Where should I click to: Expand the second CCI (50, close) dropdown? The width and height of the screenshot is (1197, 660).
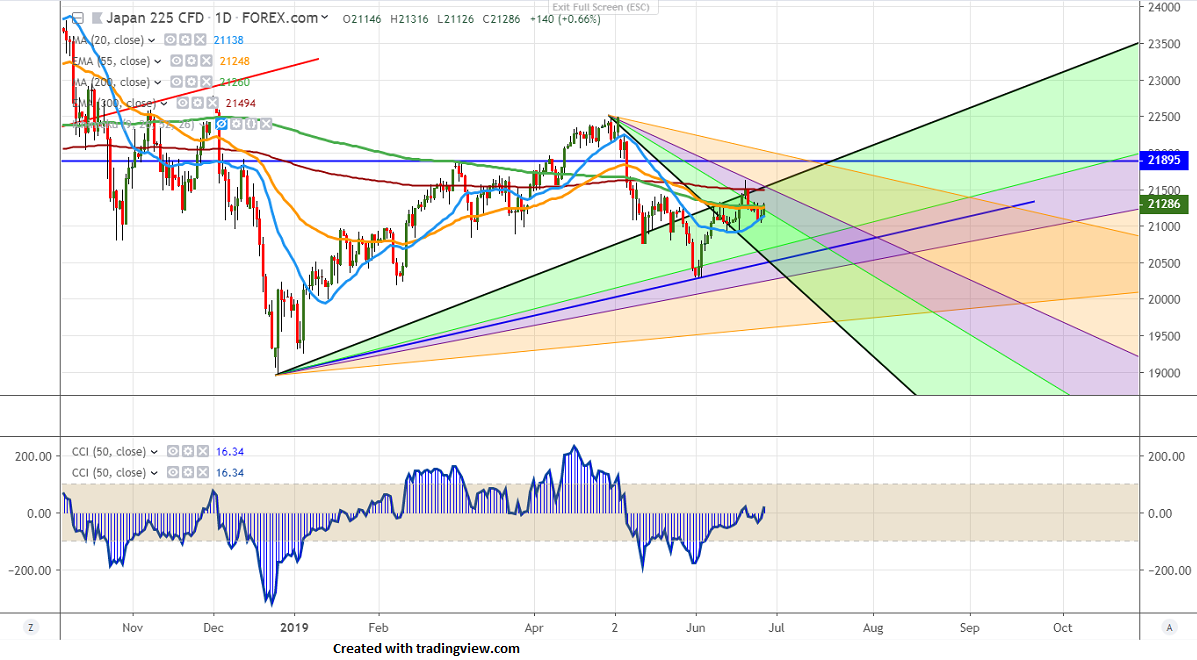[154, 474]
